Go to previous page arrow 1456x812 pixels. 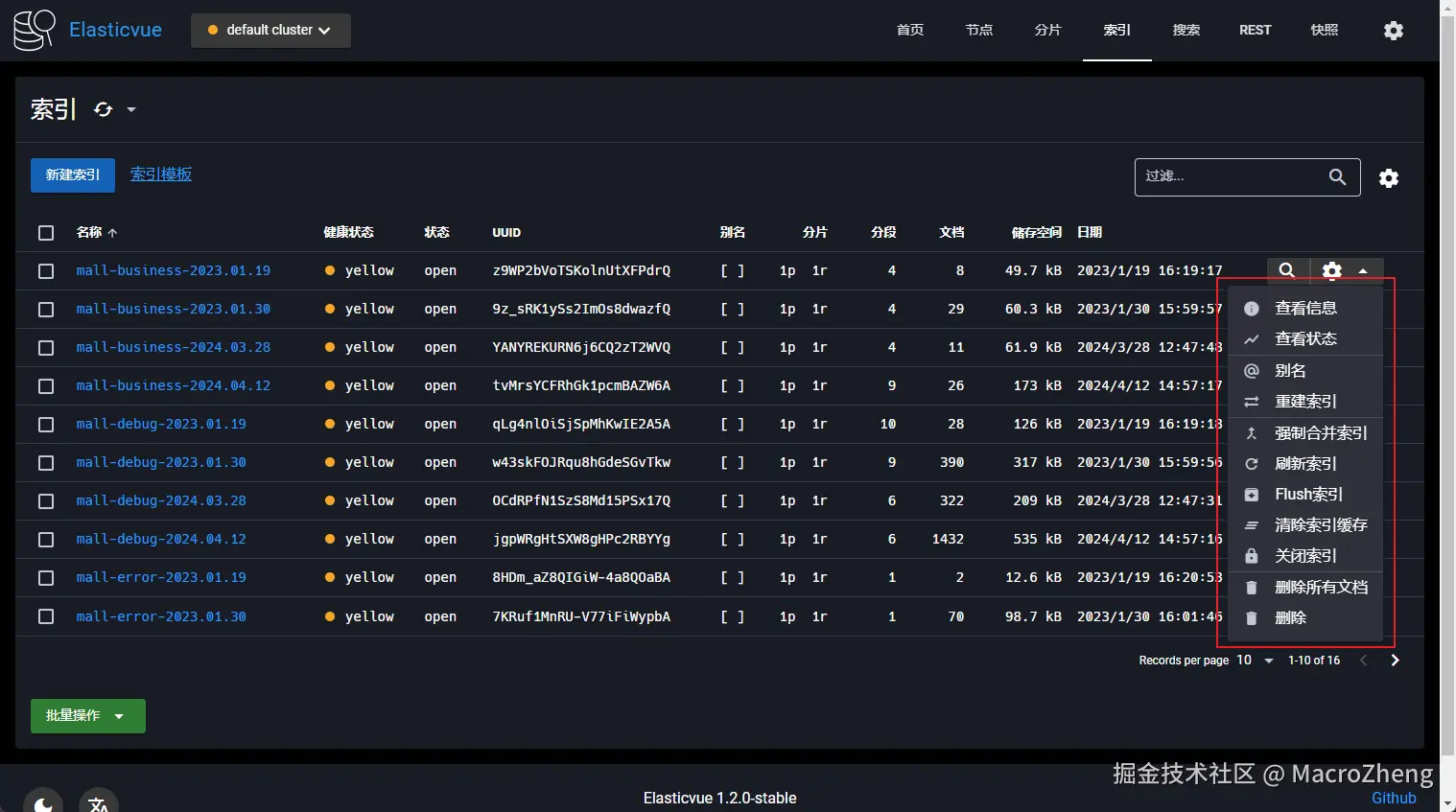pyautogui.click(x=1364, y=661)
